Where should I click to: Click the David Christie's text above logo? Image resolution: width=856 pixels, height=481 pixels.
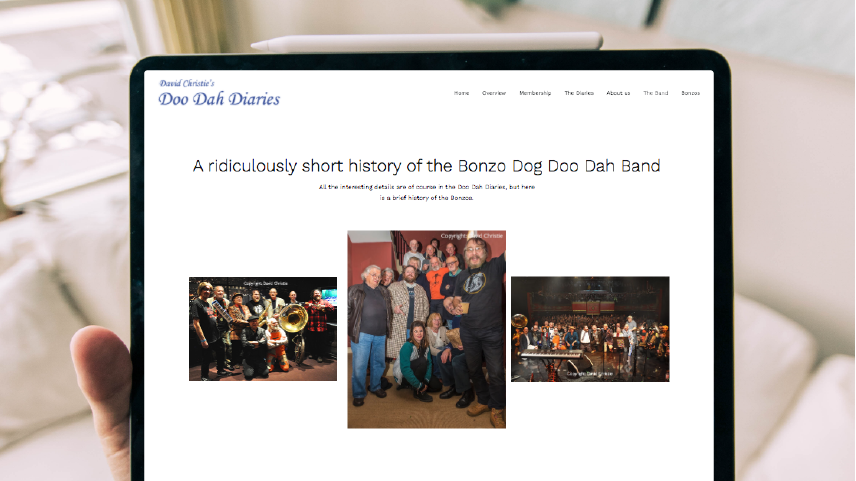click(187, 83)
